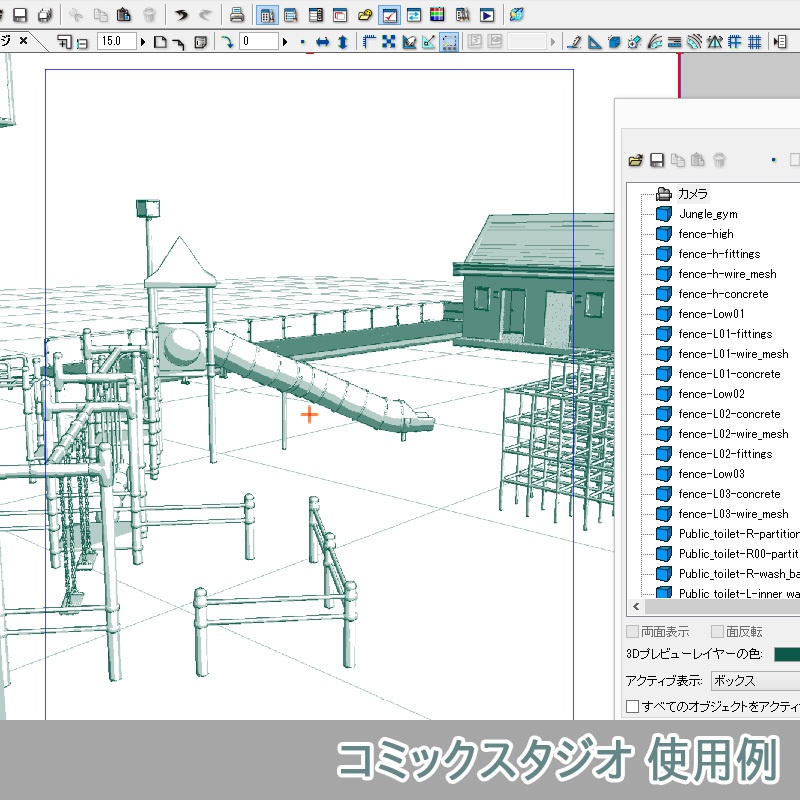
Task: Click the 3D preview layer color swatch
Action: [x=786, y=655]
